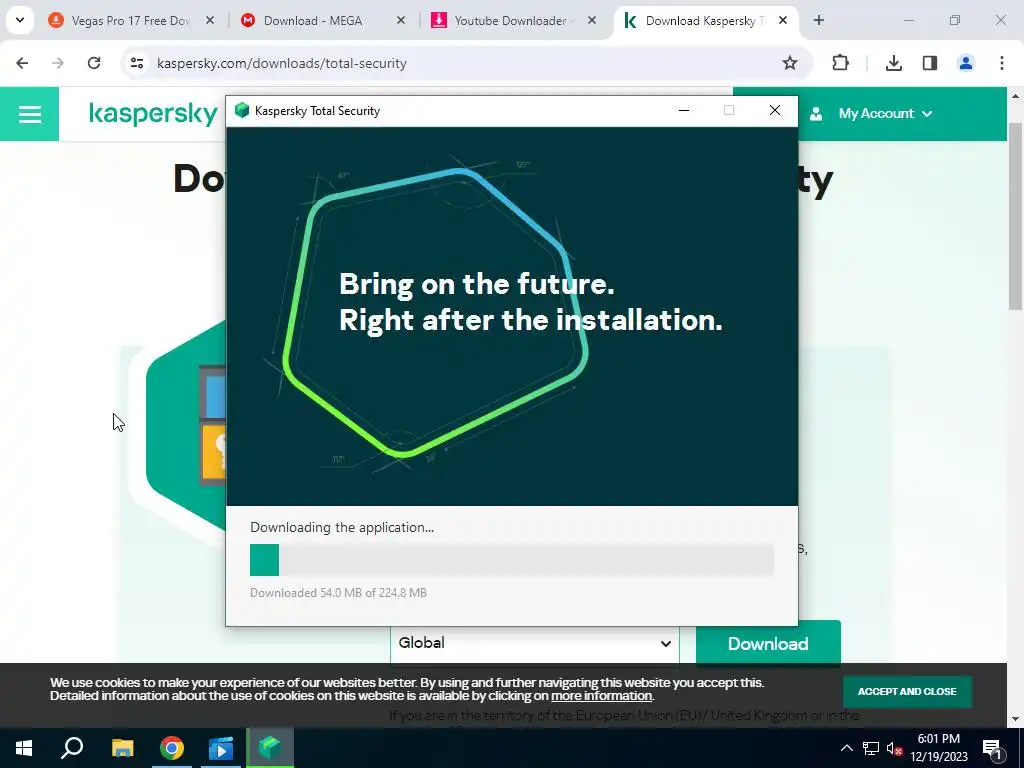The image size is (1024, 768).
Task: Show Chrome downloads
Action: click(x=894, y=63)
